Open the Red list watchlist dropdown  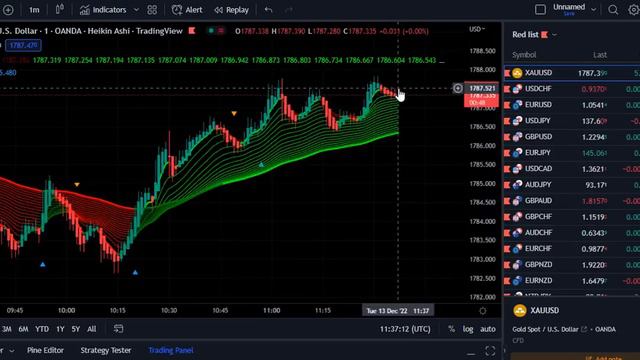534,35
